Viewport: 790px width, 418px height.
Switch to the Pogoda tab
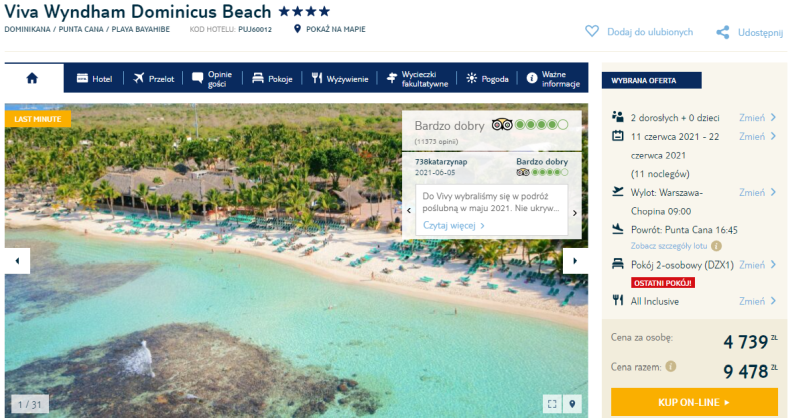coord(487,79)
